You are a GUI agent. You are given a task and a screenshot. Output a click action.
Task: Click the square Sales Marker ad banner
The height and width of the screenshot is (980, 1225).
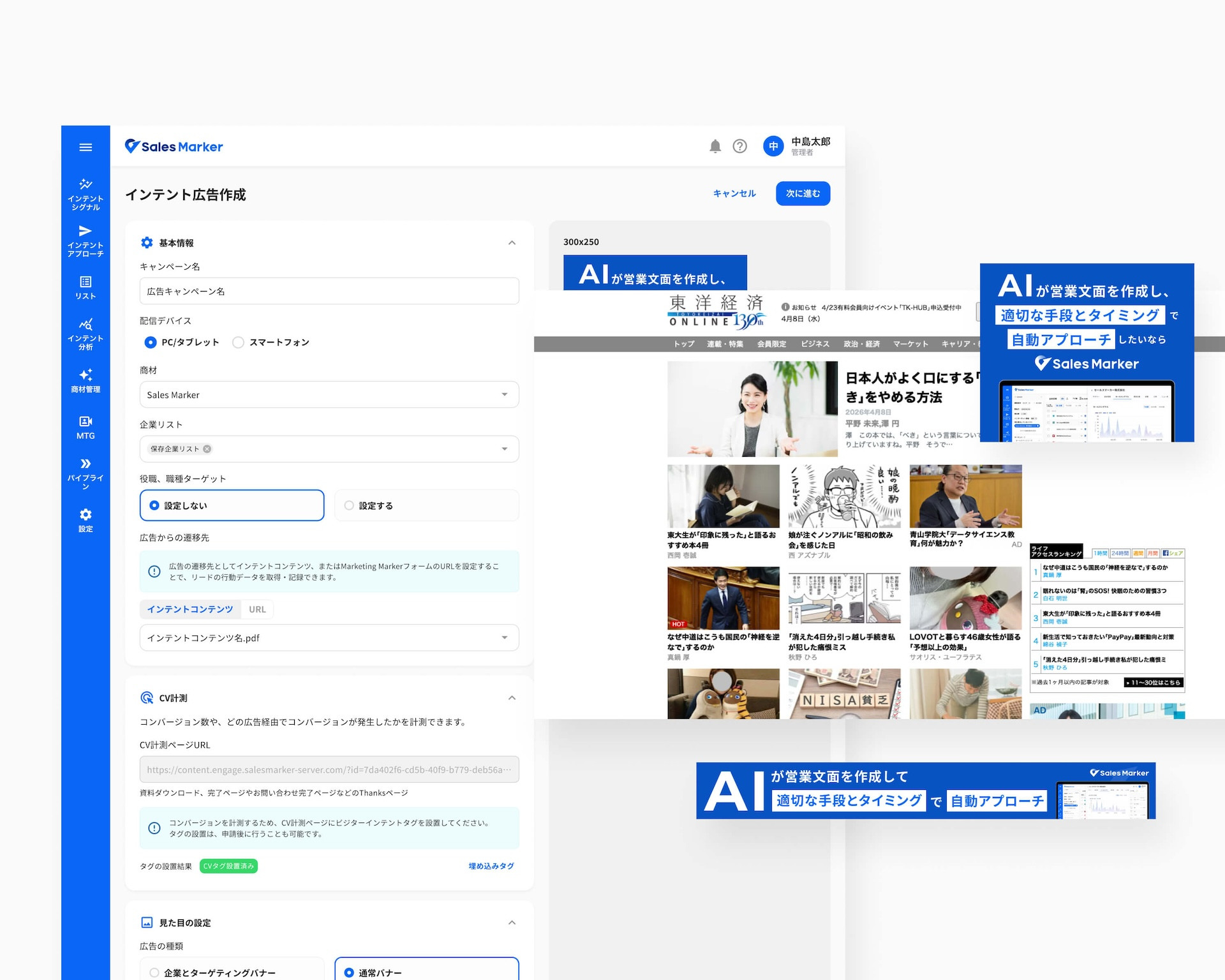click(x=1087, y=352)
